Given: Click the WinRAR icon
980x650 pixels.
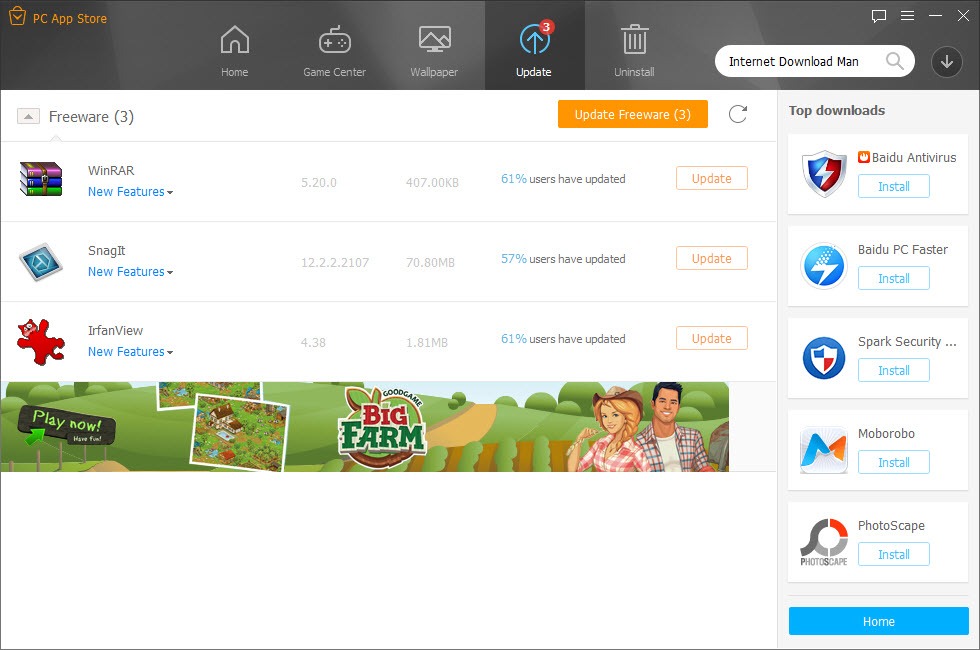Looking at the screenshot, I should click(41, 179).
